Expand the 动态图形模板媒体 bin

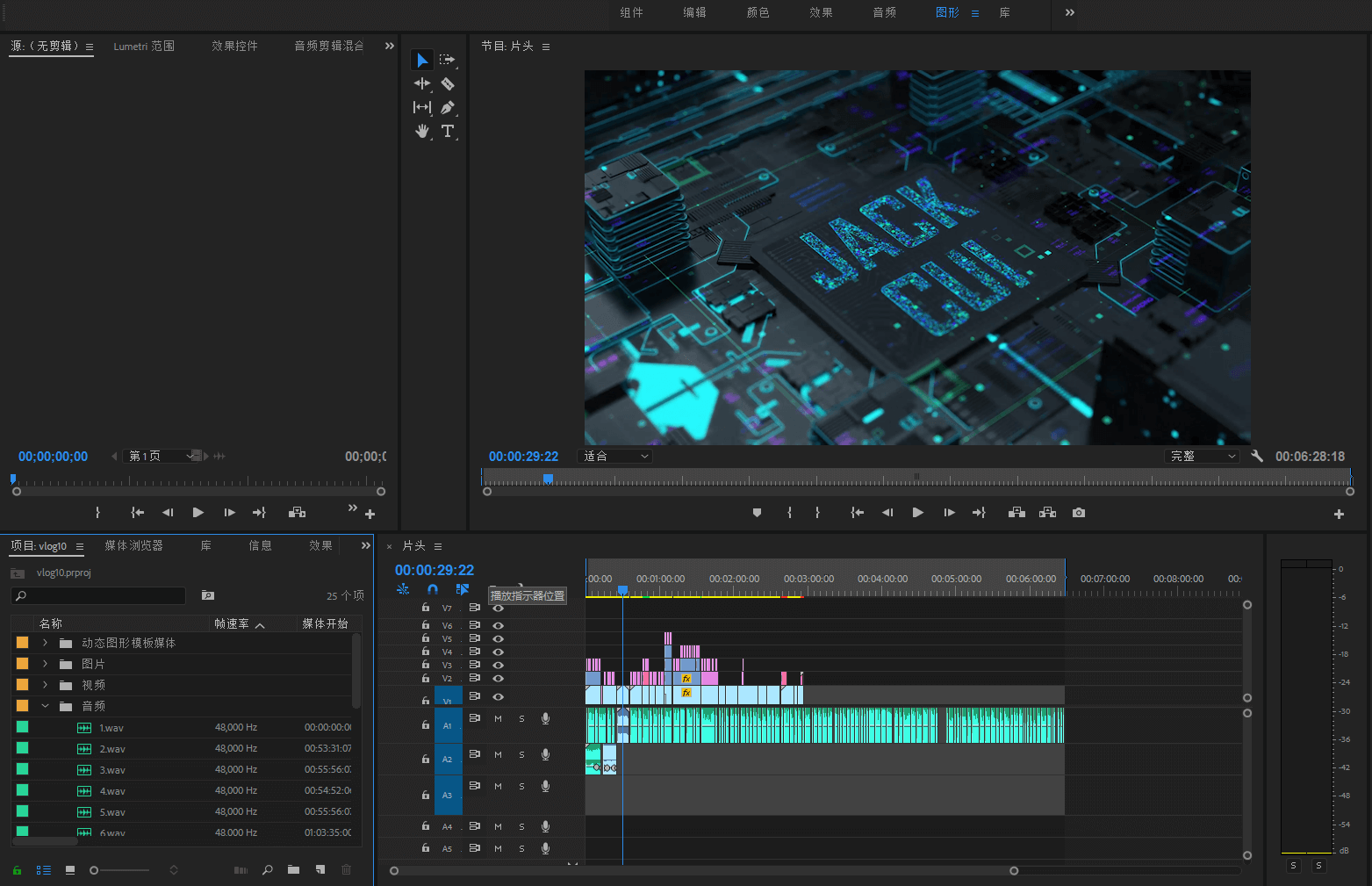pyautogui.click(x=45, y=643)
